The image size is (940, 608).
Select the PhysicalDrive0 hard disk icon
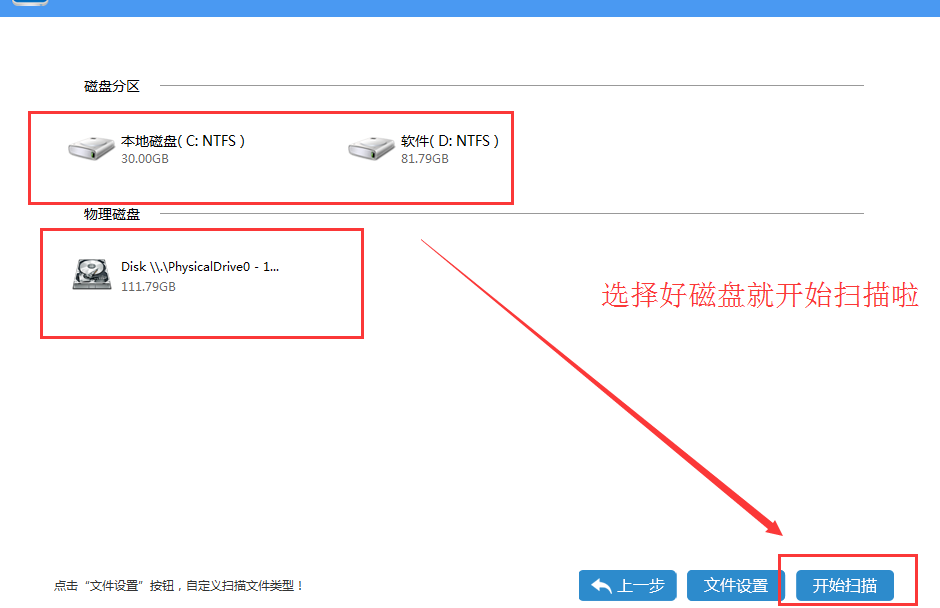pyautogui.click(x=92, y=274)
